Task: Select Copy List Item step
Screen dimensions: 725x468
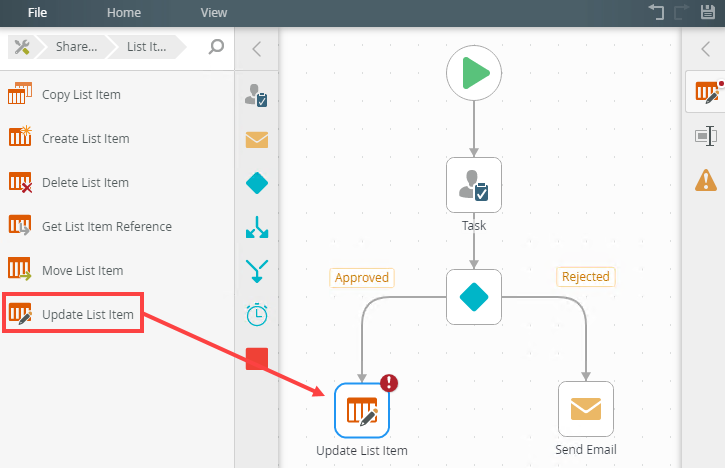Action: (x=65, y=94)
